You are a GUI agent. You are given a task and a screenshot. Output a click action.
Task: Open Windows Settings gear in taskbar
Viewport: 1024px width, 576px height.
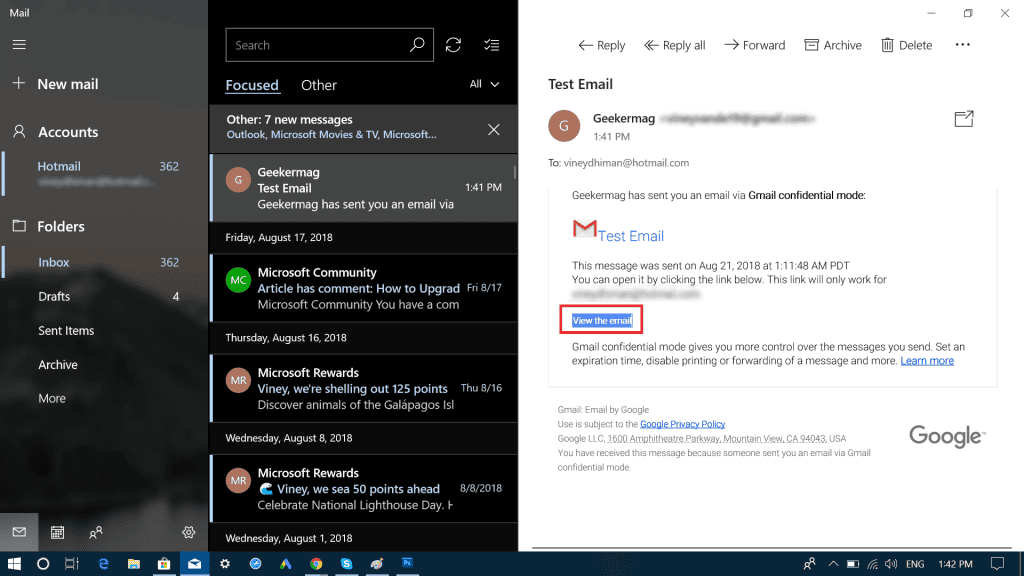tap(225, 564)
